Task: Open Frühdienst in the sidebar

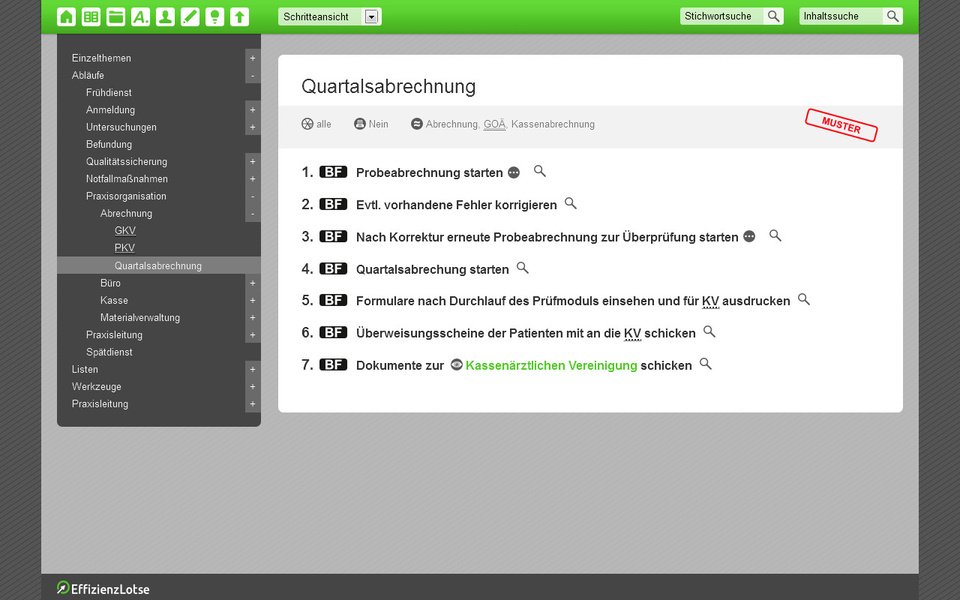Action: pos(109,92)
